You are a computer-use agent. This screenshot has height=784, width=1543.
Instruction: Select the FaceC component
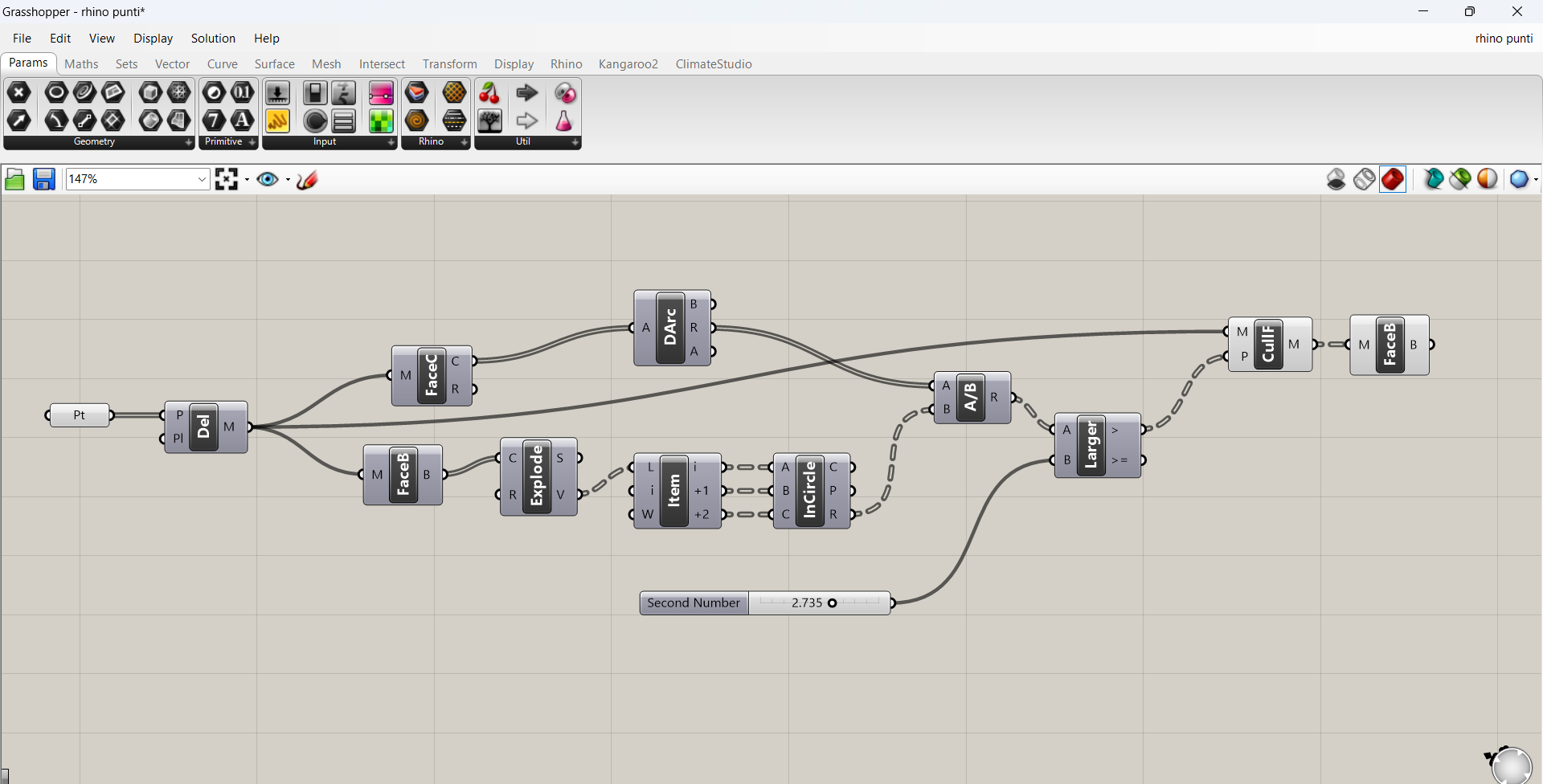pyautogui.click(x=432, y=375)
